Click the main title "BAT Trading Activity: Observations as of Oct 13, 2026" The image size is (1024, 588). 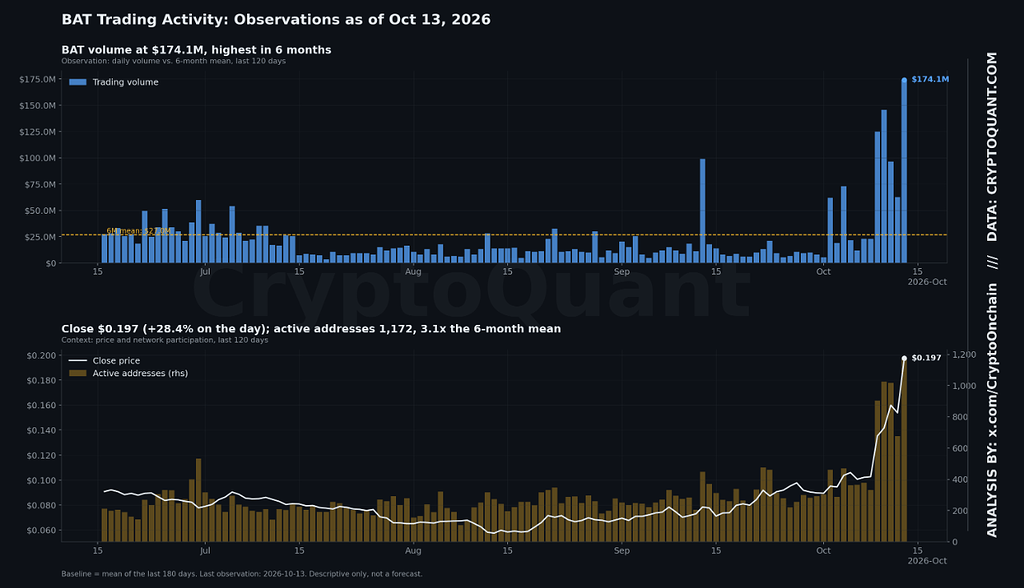pos(276,20)
